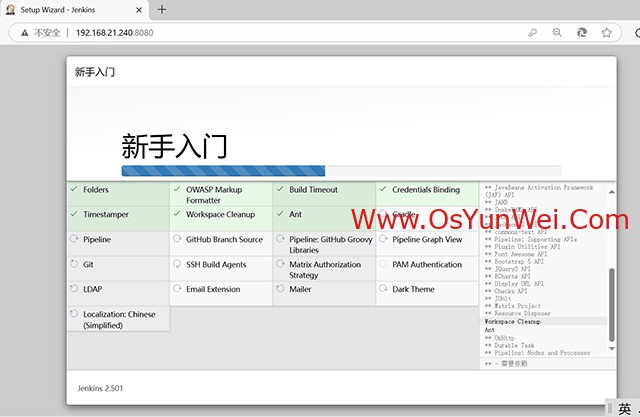Click the Localization: Chinese (Simplified) label
Viewport: 640px width, 417px height.
119,320
